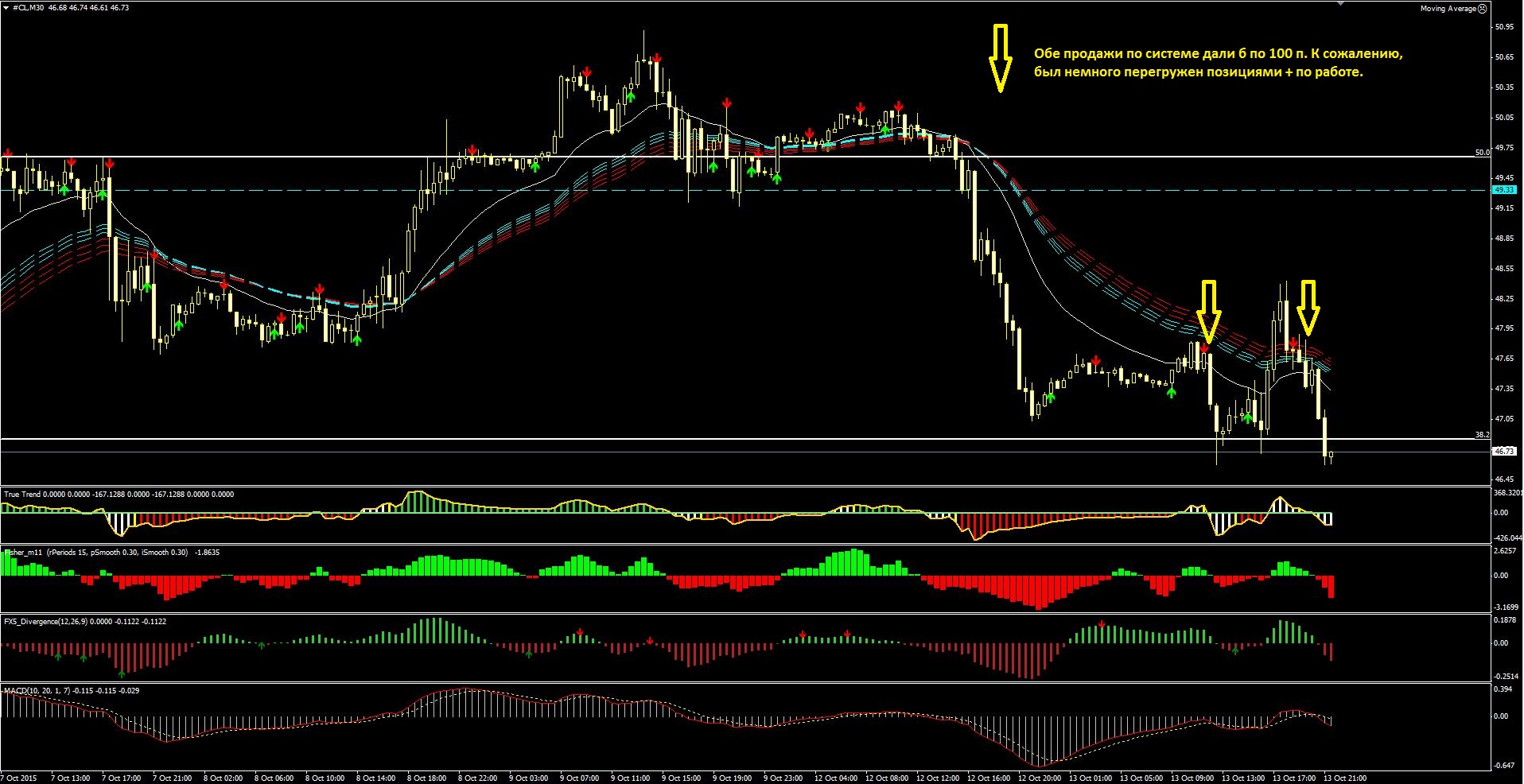1524x784 pixels.
Task: Click the chart shift triangle marker at top
Action: tap(1340, 3)
